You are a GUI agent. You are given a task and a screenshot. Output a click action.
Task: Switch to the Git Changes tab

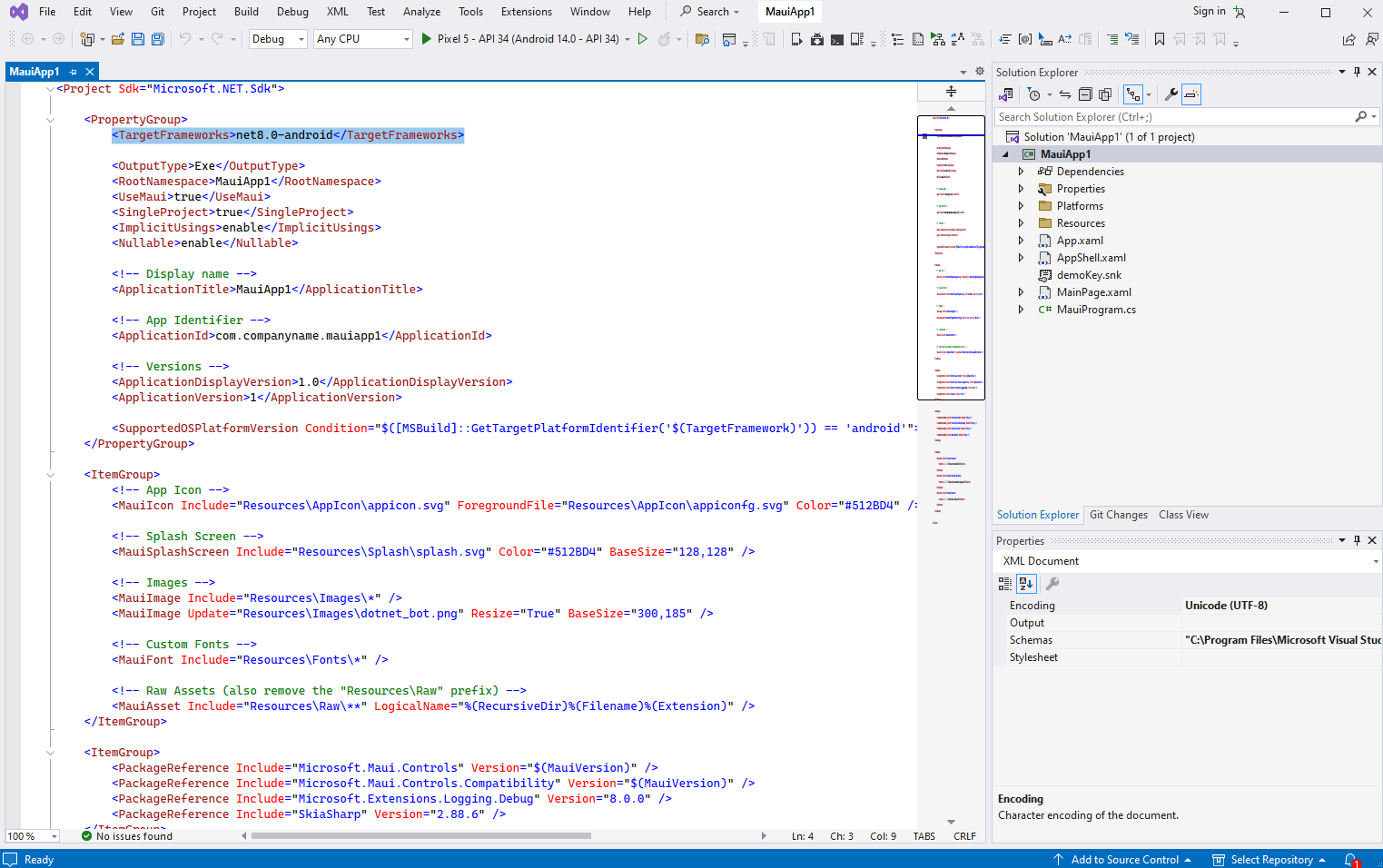click(x=1118, y=515)
